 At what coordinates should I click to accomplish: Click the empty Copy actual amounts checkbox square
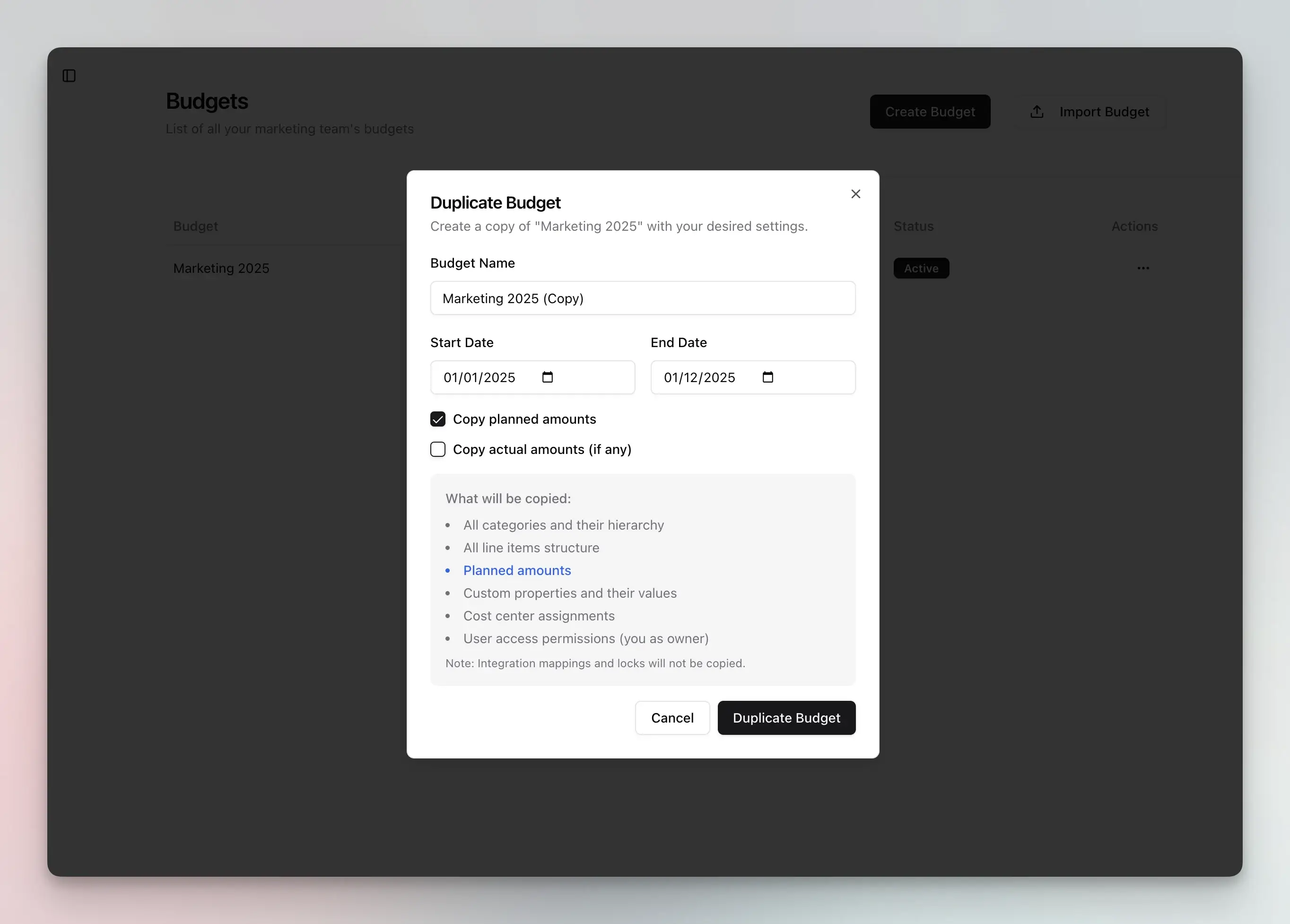tap(437, 449)
